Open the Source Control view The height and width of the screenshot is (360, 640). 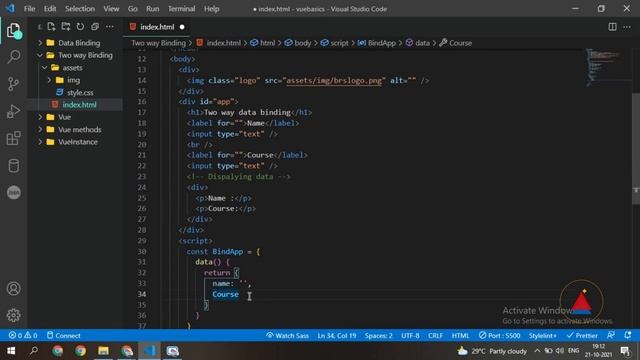pyautogui.click(x=13, y=84)
